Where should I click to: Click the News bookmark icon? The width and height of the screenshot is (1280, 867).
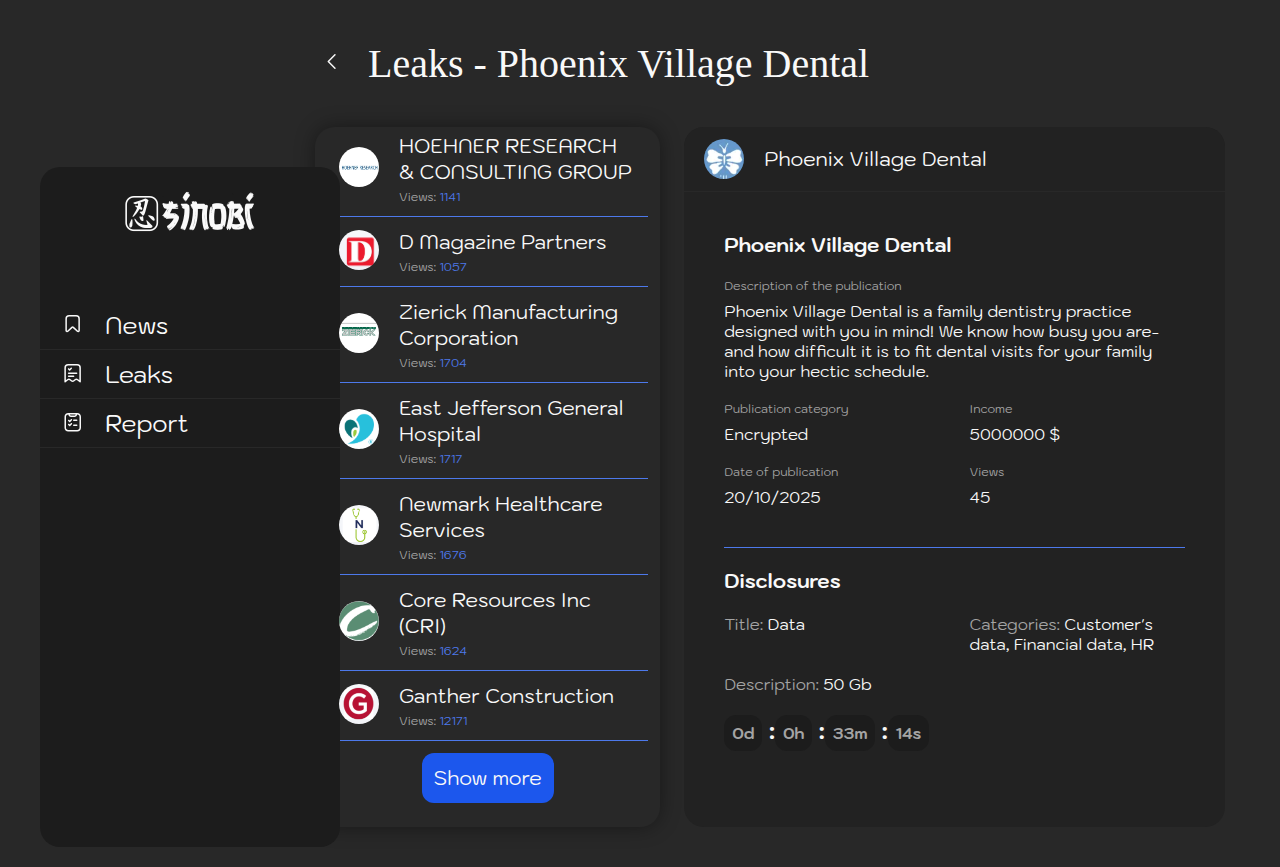pyautogui.click(x=73, y=324)
